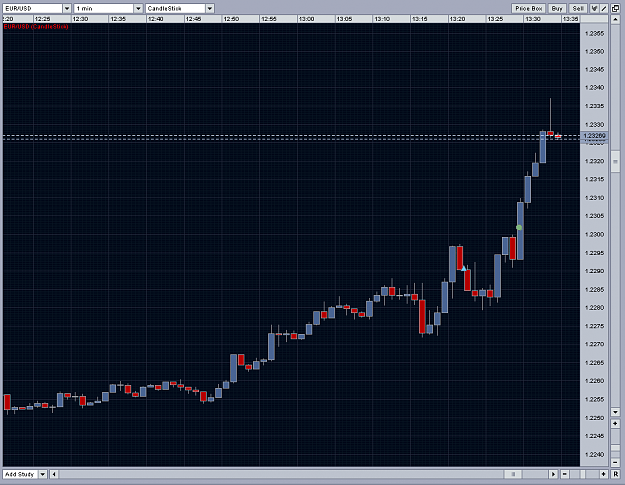Click the Sell button
The width and height of the screenshot is (625, 485).
[x=578, y=8]
